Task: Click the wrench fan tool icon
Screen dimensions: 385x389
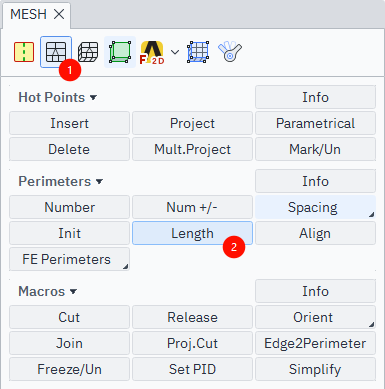Action: (230, 51)
